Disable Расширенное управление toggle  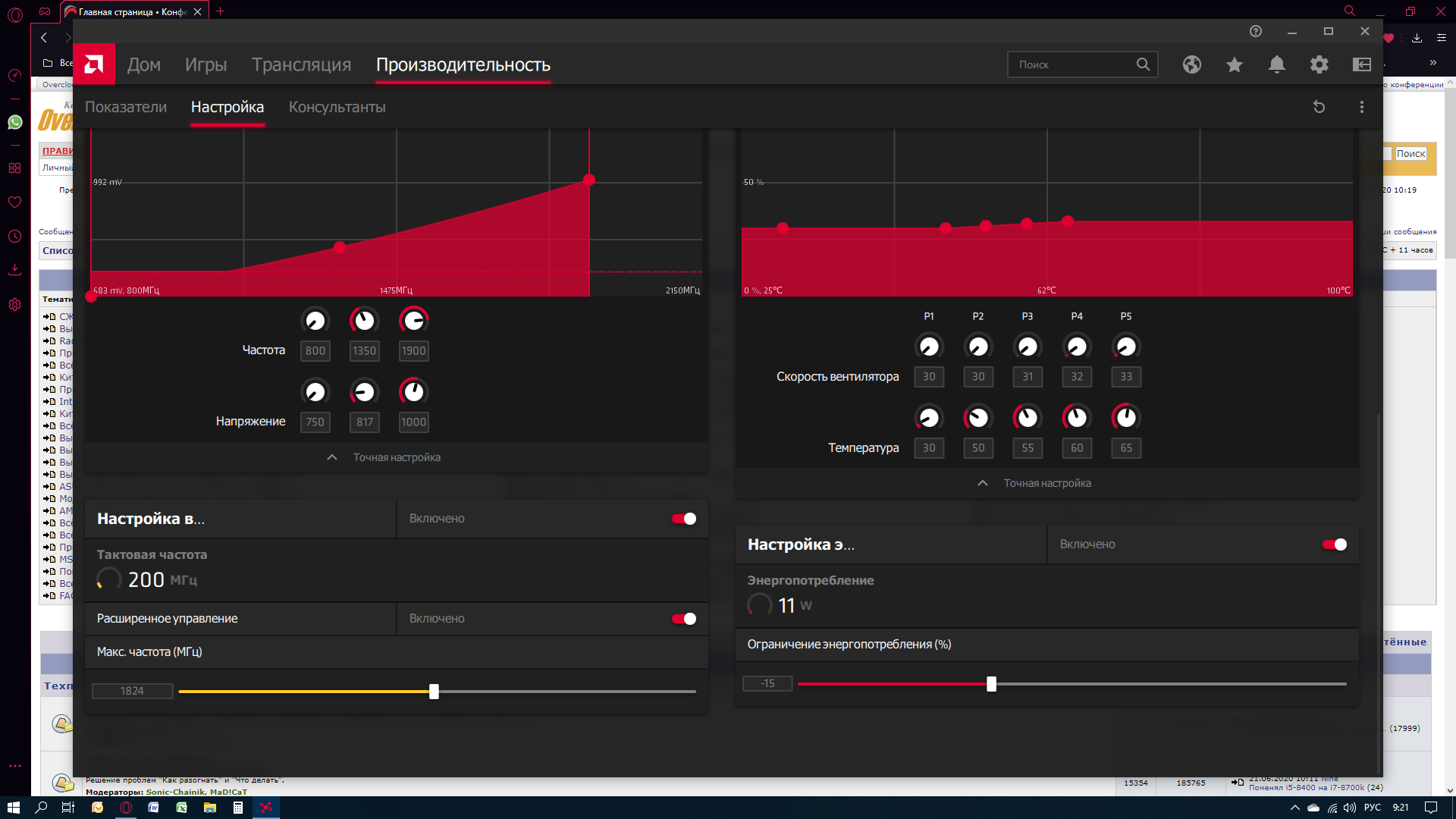pos(683,619)
